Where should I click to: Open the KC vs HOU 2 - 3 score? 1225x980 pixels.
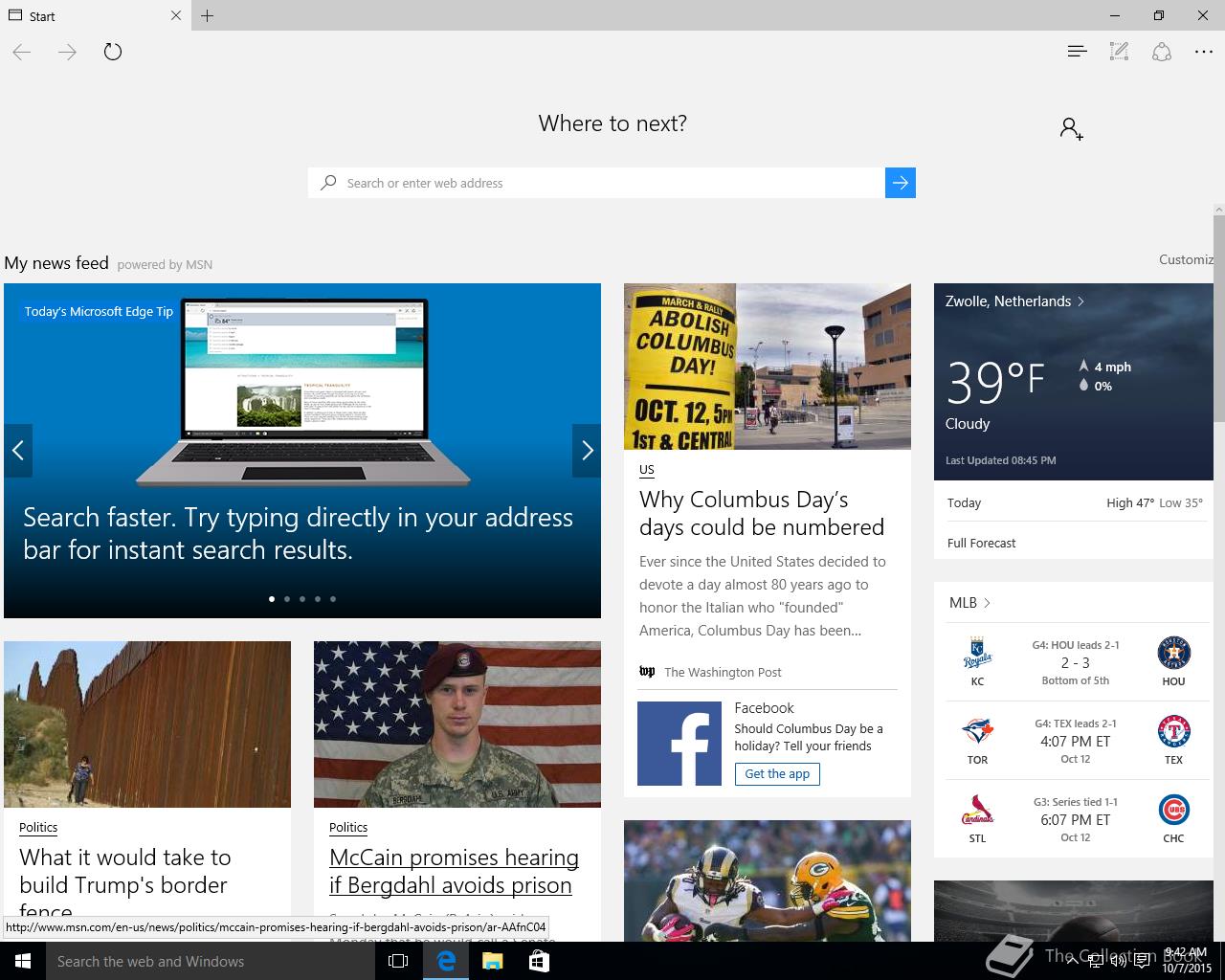1075,662
